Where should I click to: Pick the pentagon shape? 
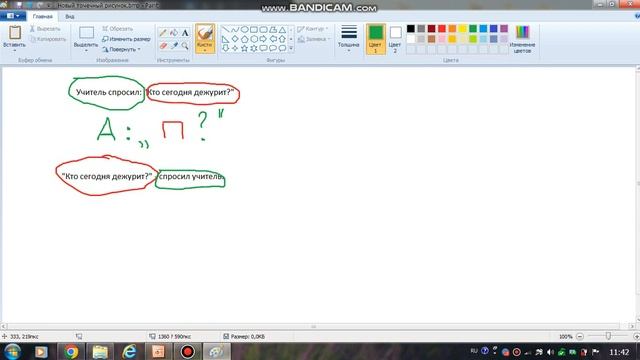coord(244,39)
